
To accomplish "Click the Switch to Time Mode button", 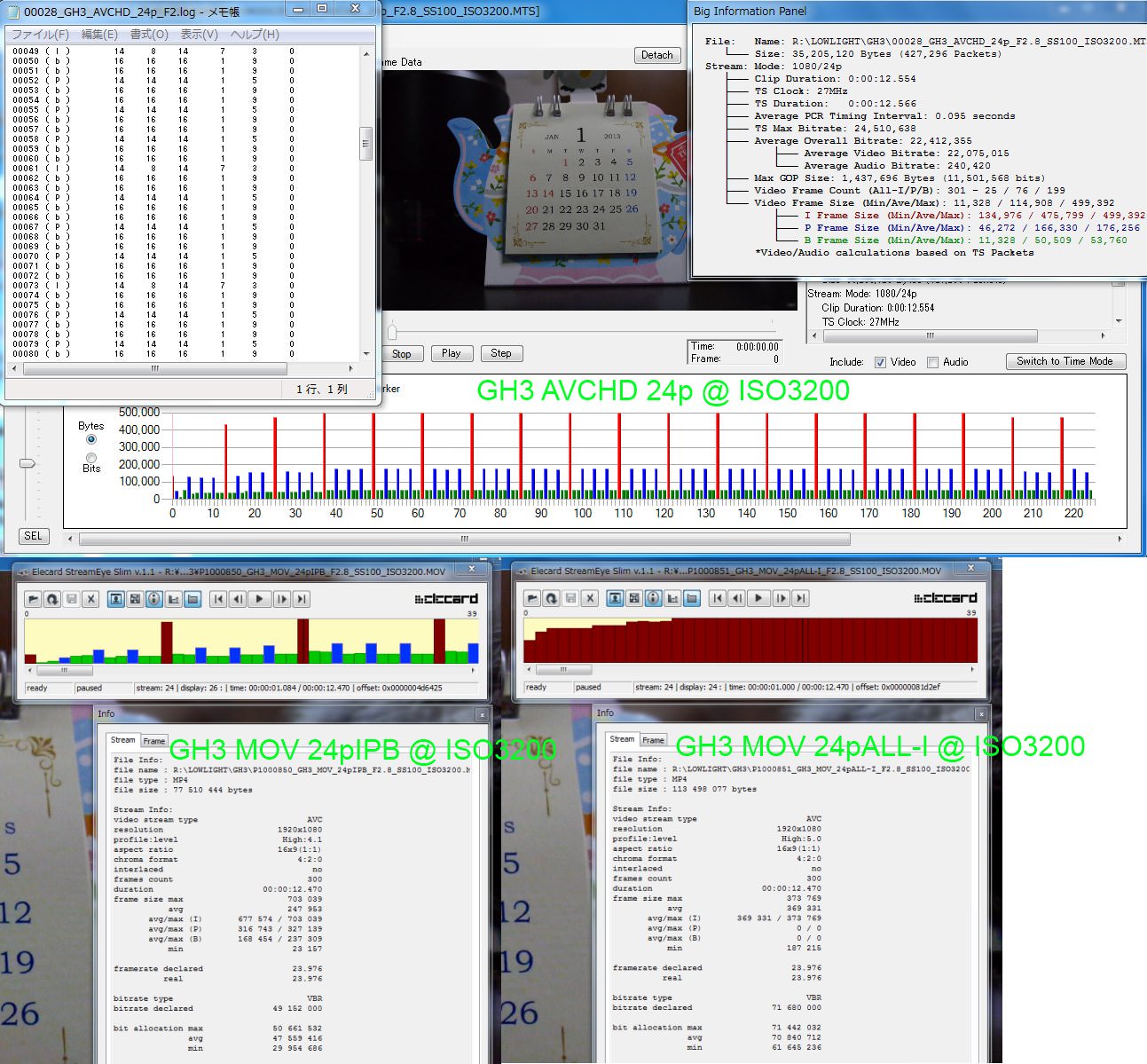I will [1065, 361].
